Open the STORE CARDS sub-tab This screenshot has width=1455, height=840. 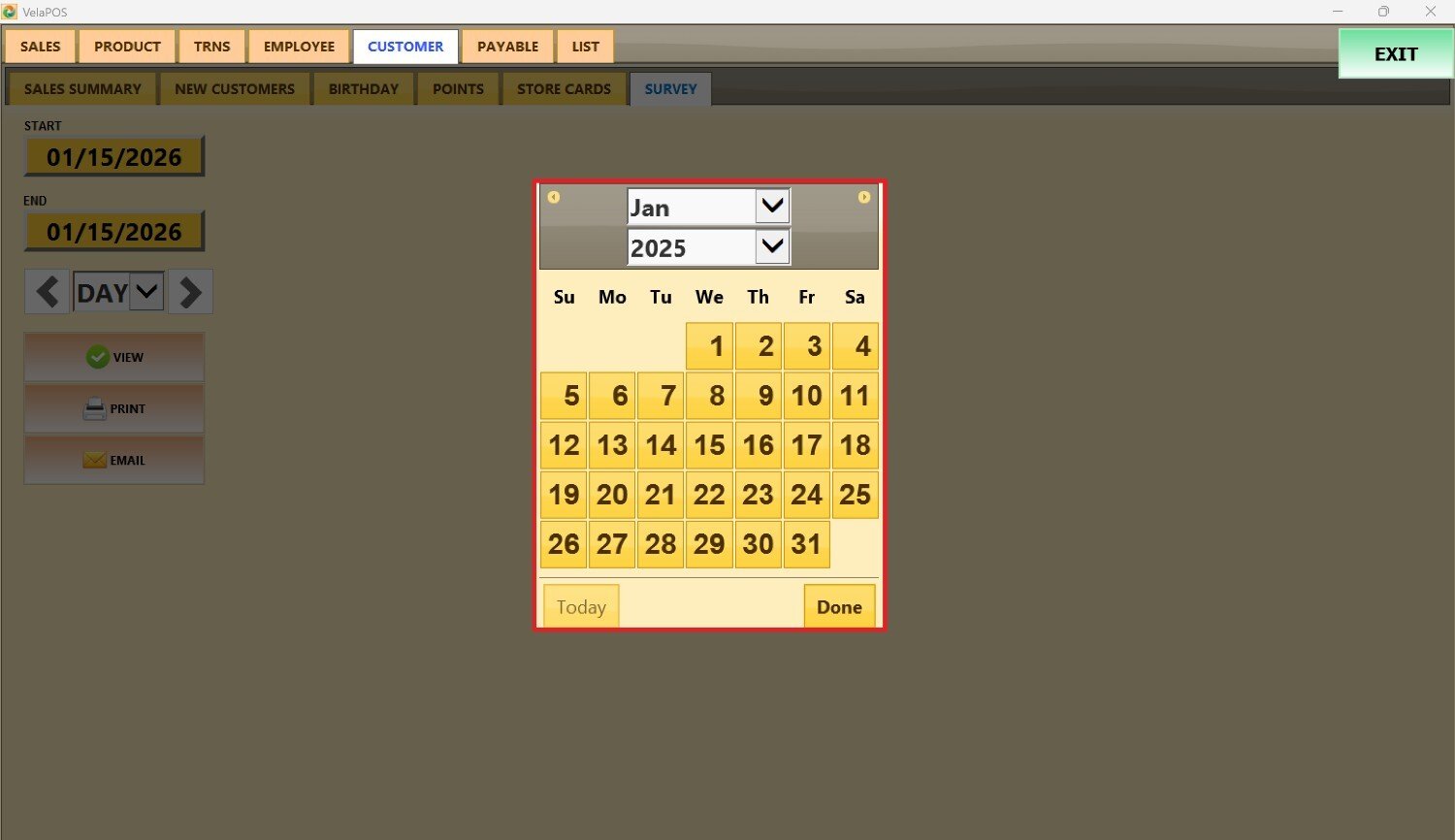tap(564, 88)
